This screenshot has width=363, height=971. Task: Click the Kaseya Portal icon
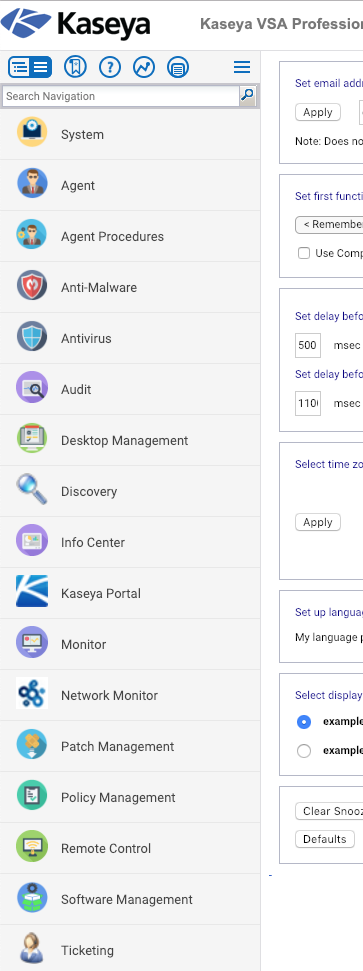click(32, 591)
